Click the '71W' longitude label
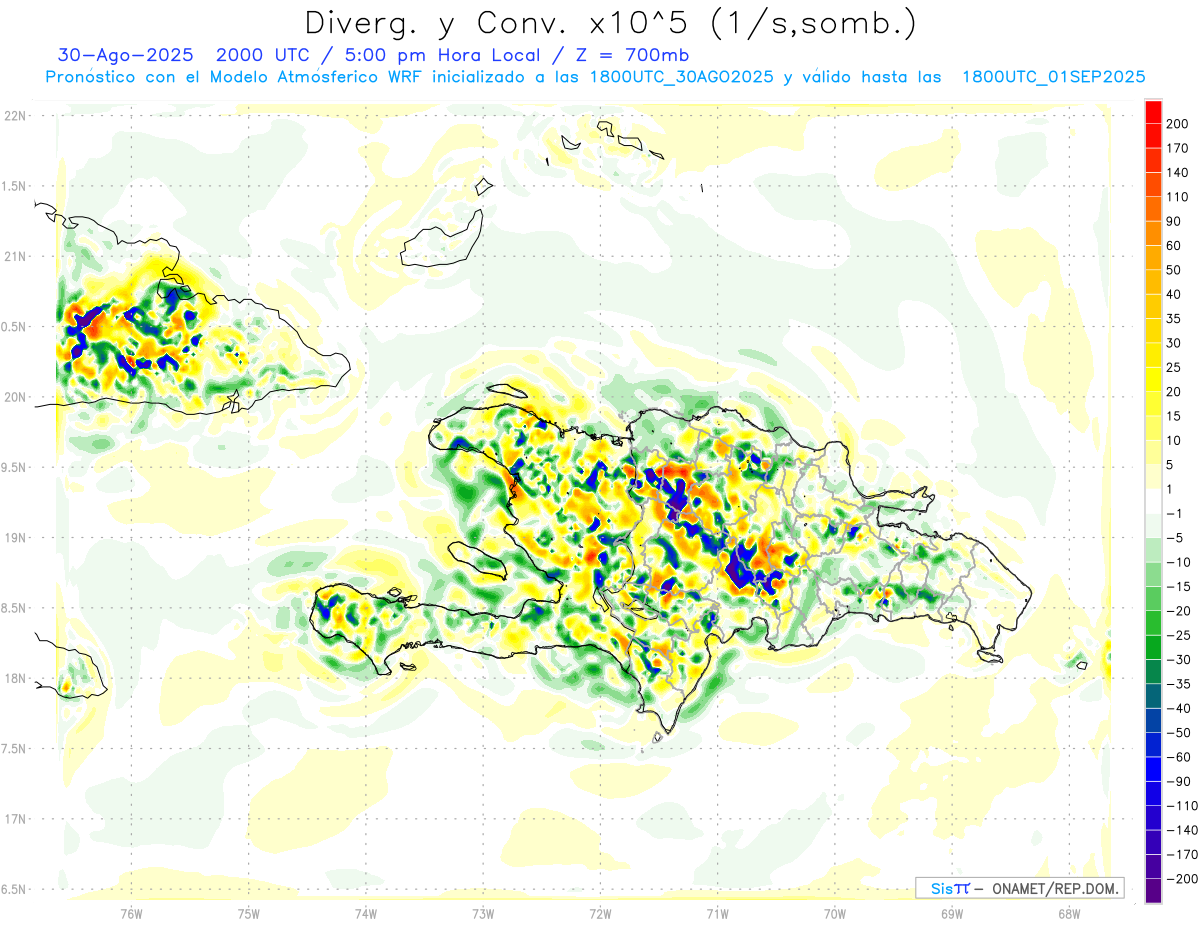Viewport: 1200px width, 927px height. coord(717,913)
